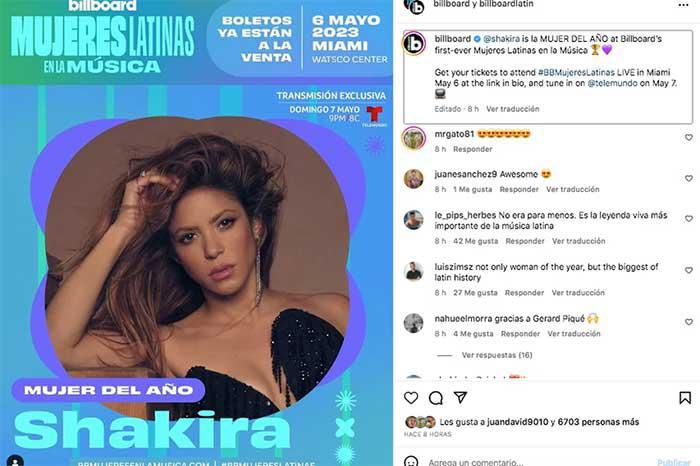The image size is (700, 466).
Task: Open comments via speech bubble icon
Action: click(435, 398)
